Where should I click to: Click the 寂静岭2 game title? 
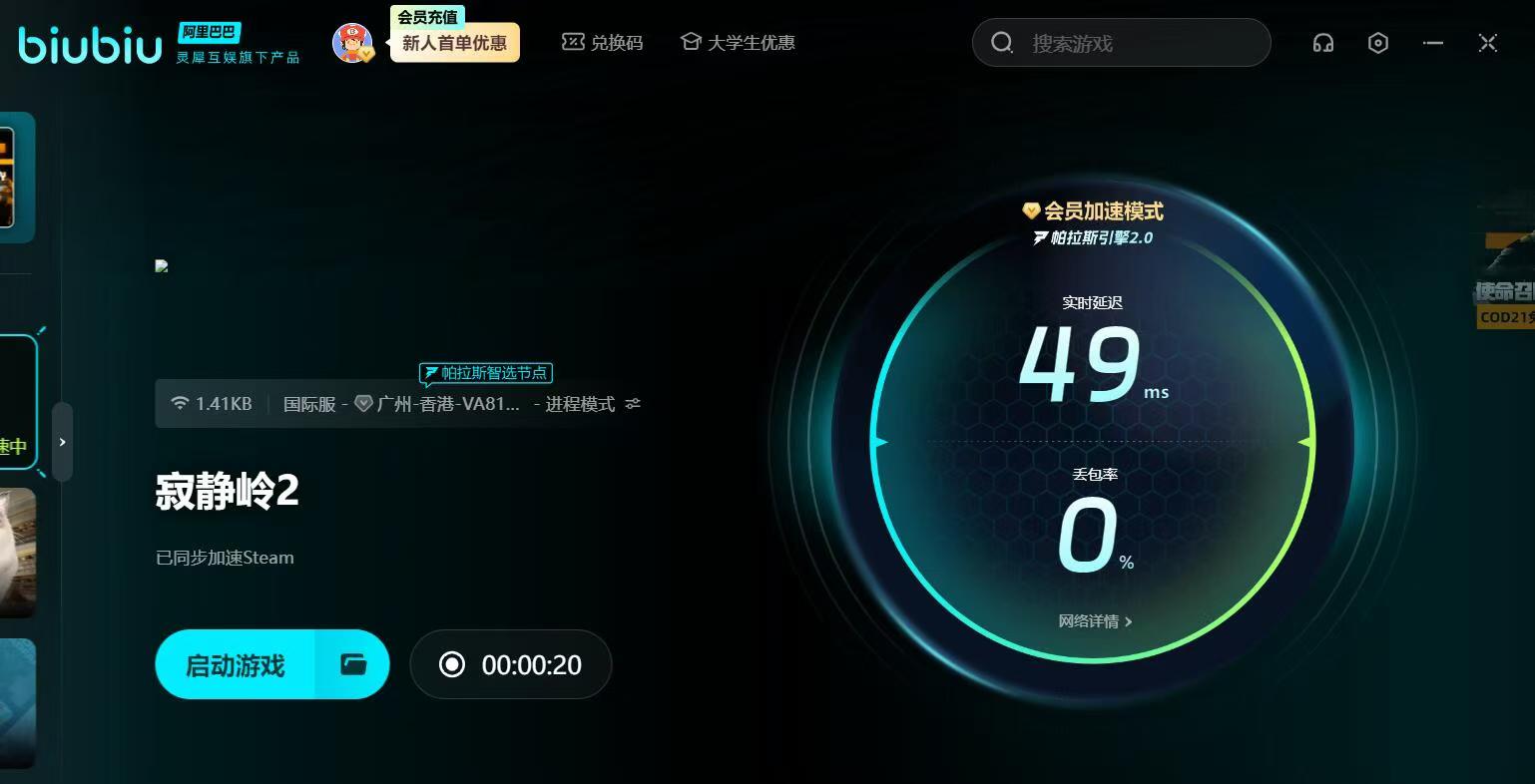[228, 491]
